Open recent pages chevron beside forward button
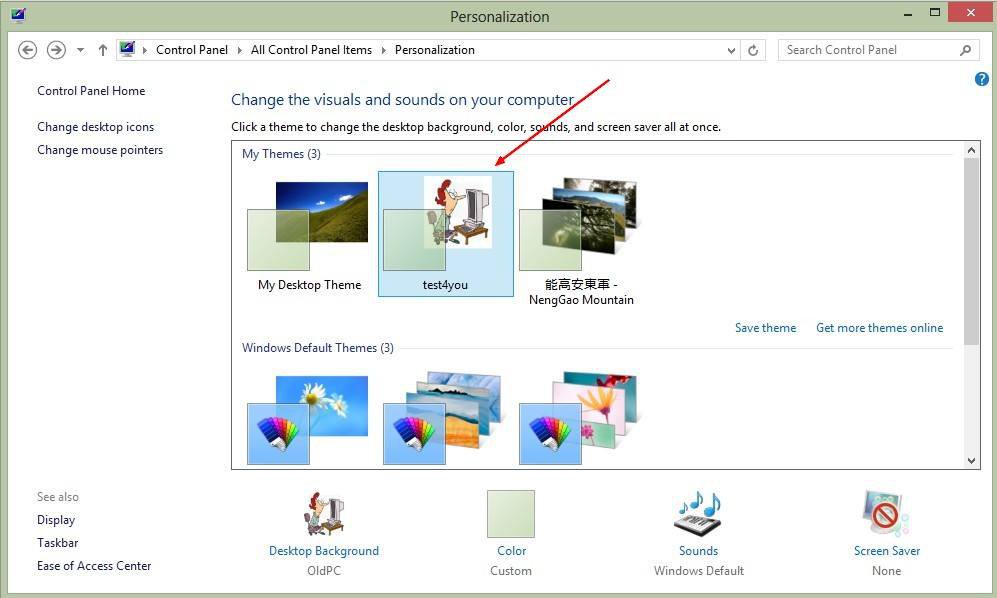The image size is (997, 598). (x=78, y=49)
